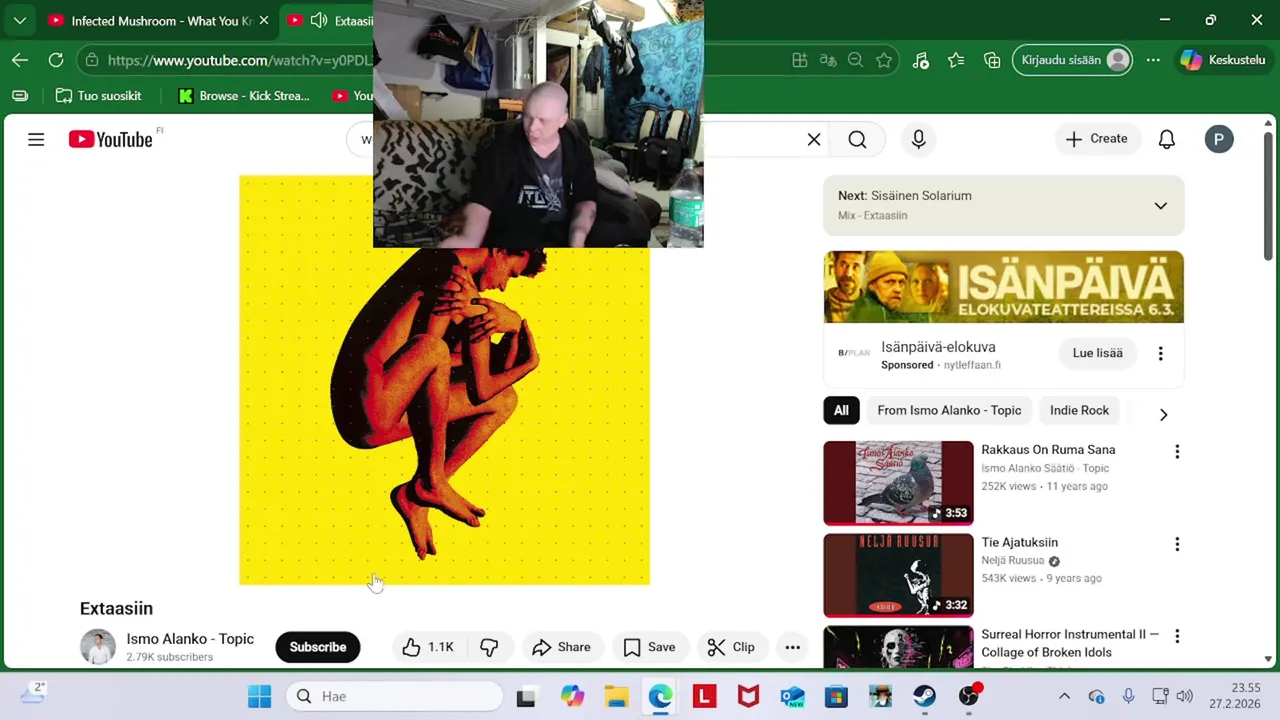Image resolution: width=1280 pixels, height=720 pixels.
Task: Click the Isänpäivä movie ad banner
Action: coord(1004,287)
